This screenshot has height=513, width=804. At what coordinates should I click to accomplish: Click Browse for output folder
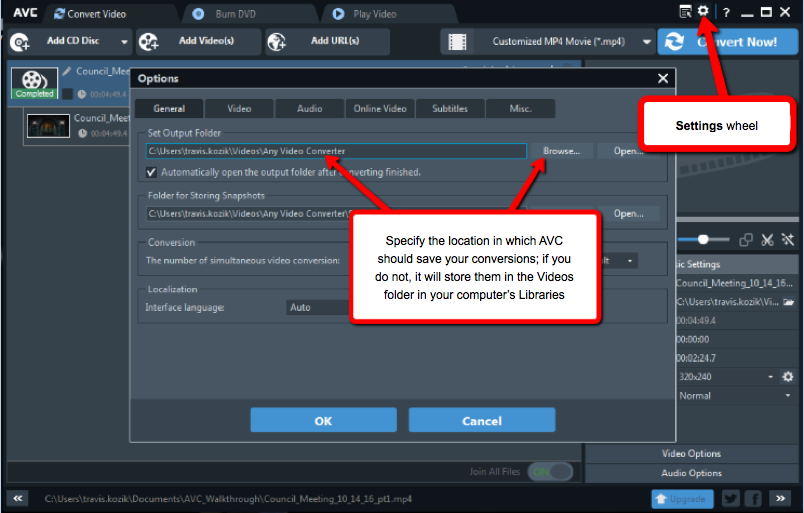pyautogui.click(x=561, y=151)
